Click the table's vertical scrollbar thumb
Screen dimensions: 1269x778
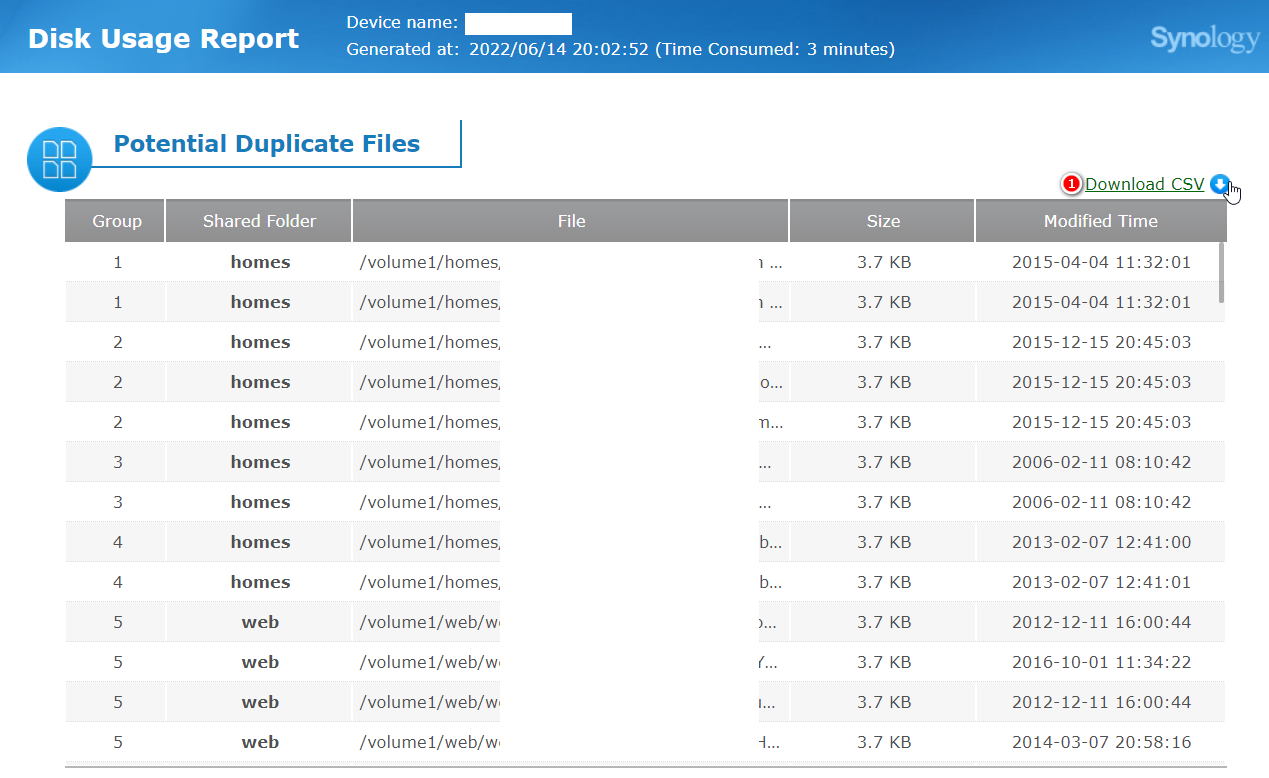click(1221, 272)
